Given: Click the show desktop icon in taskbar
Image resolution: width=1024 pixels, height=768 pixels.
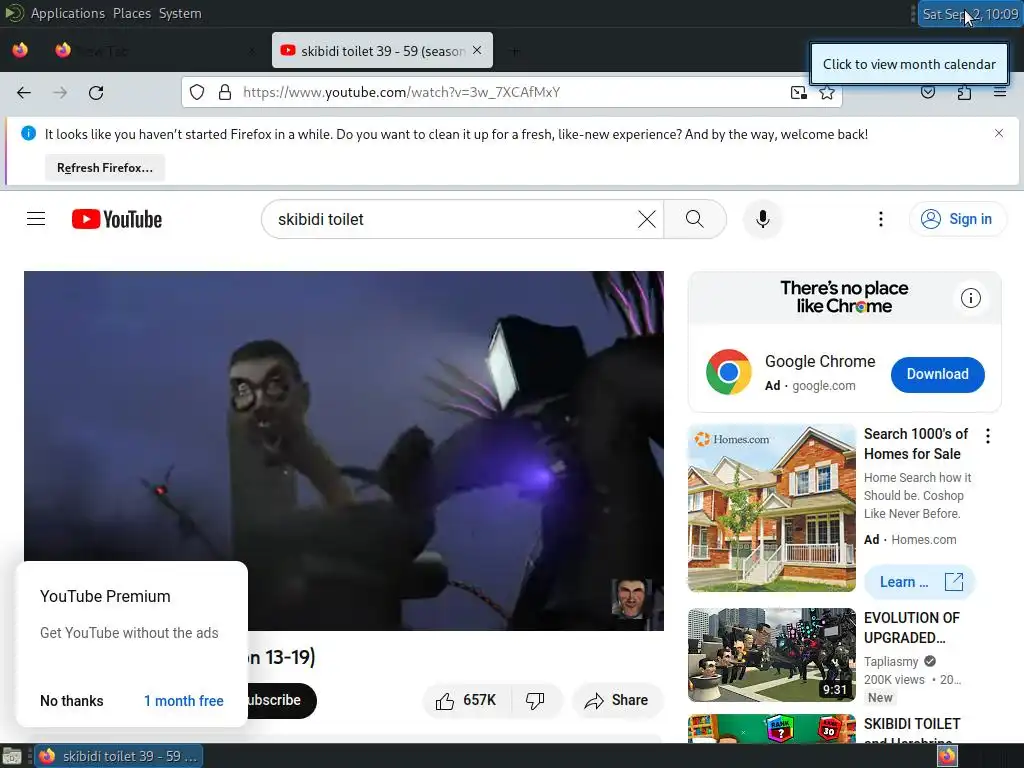Looking at the screenshot, I should click(x=12, y=757).
